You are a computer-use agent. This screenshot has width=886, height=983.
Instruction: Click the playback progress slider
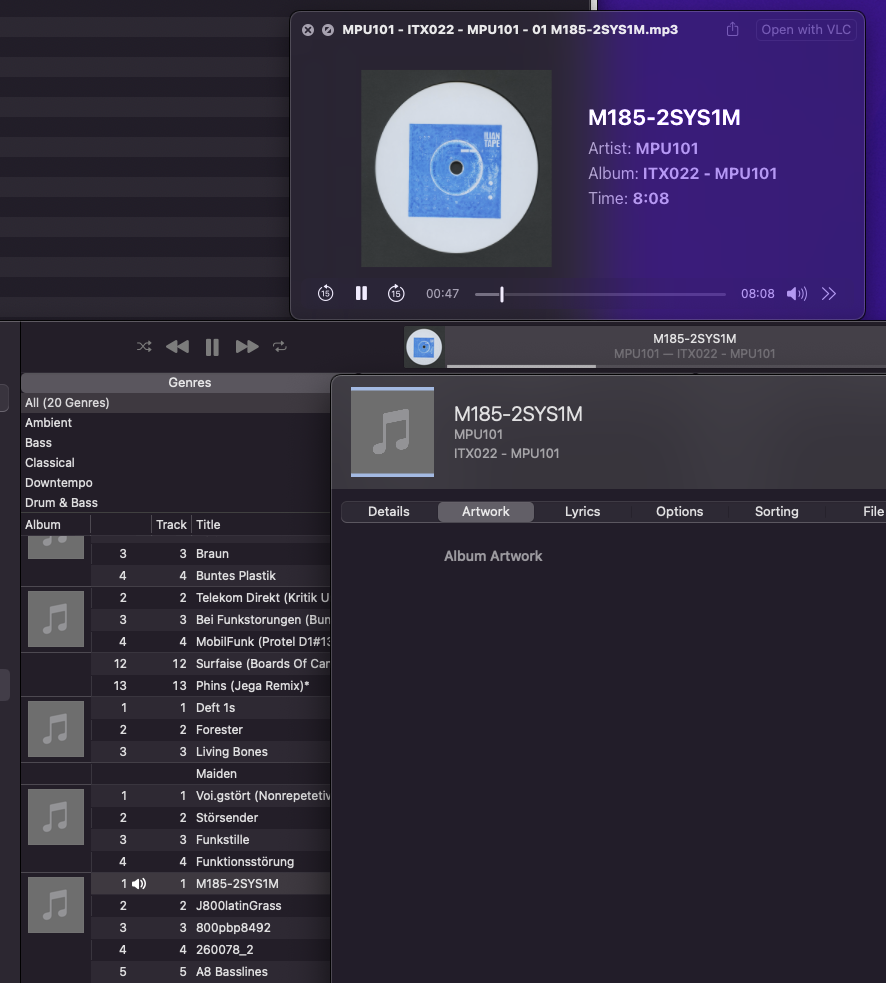click(x=600, y=293)
